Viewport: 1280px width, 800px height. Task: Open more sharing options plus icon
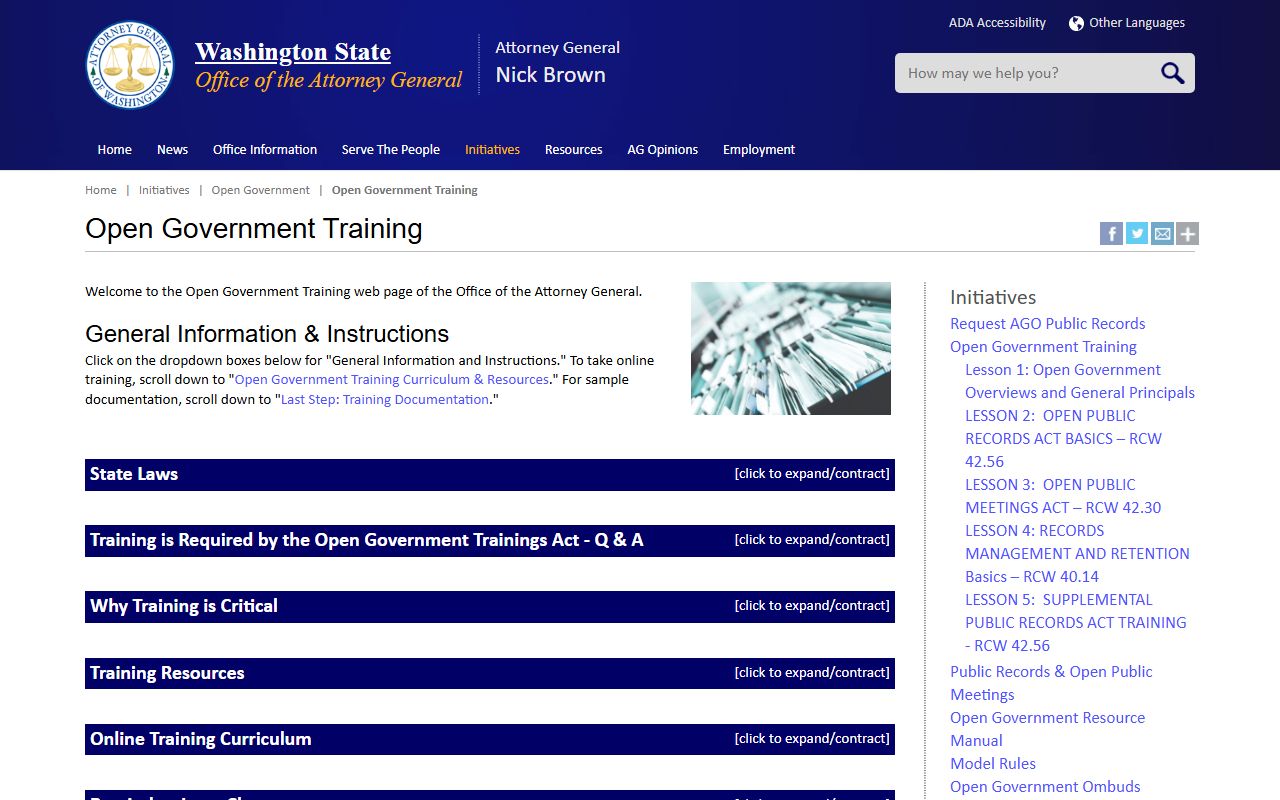coord(1187,234)
